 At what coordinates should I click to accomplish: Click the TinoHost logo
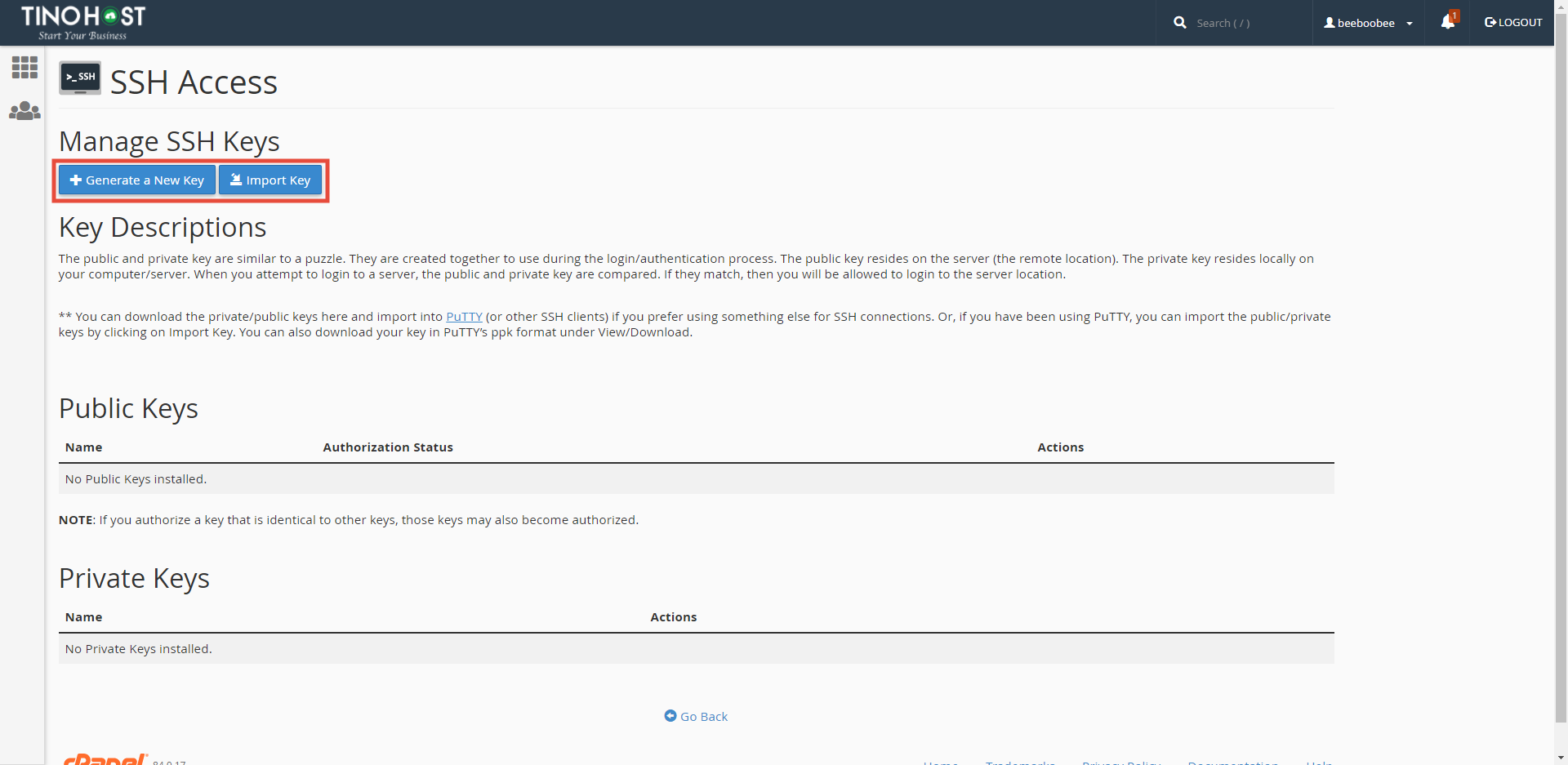pyautogui.click(x=83, y=23)
